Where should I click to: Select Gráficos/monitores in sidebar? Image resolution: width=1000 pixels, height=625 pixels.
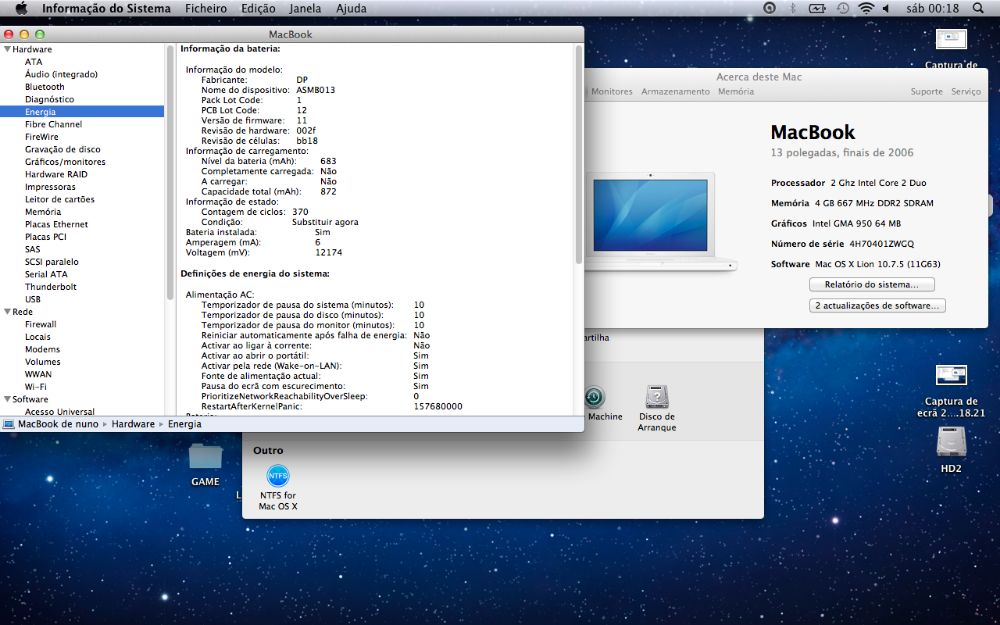pyautogui.click(x=65, y=162)
